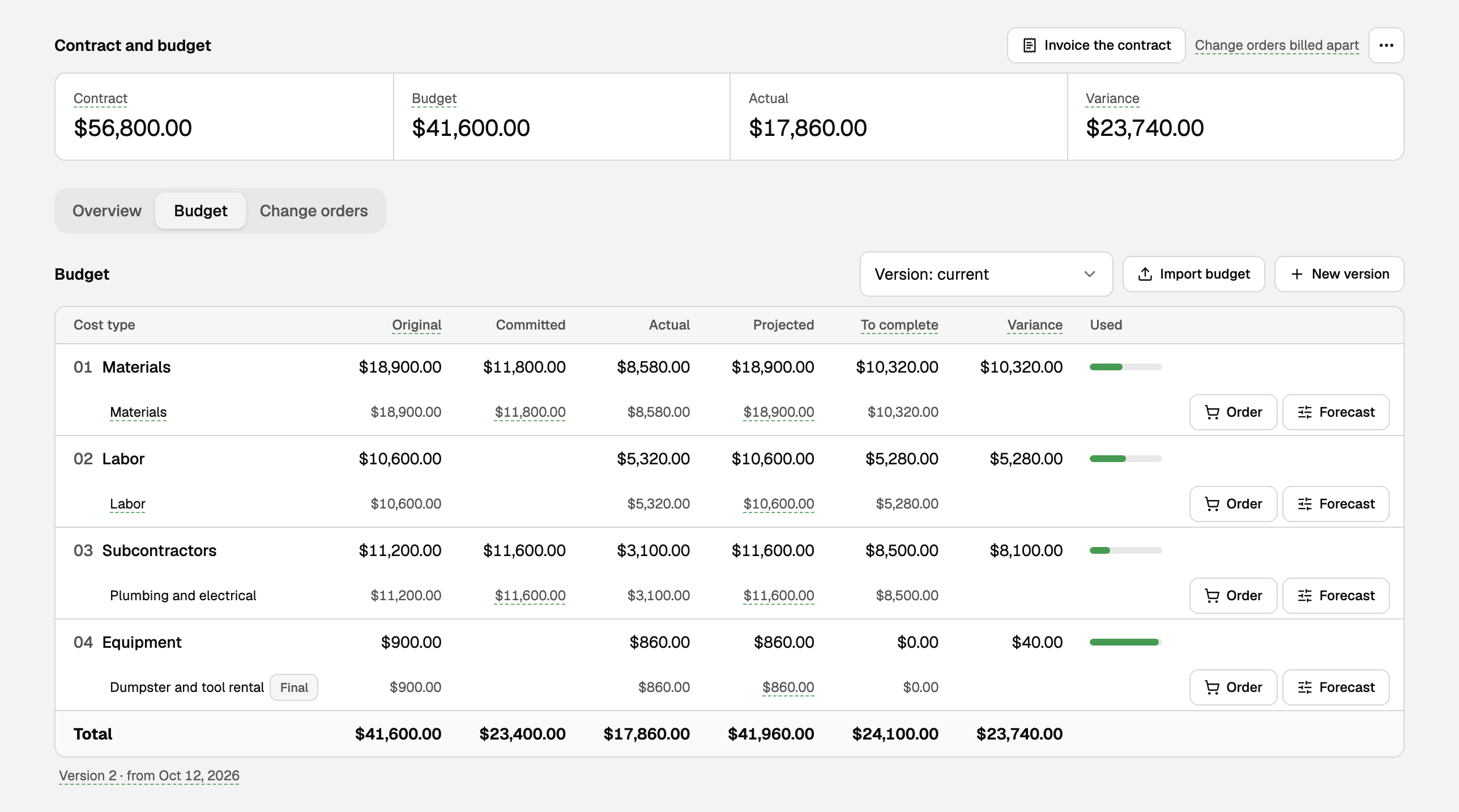Click the Original column header
1459x812 pixels.
pos(417,325)
